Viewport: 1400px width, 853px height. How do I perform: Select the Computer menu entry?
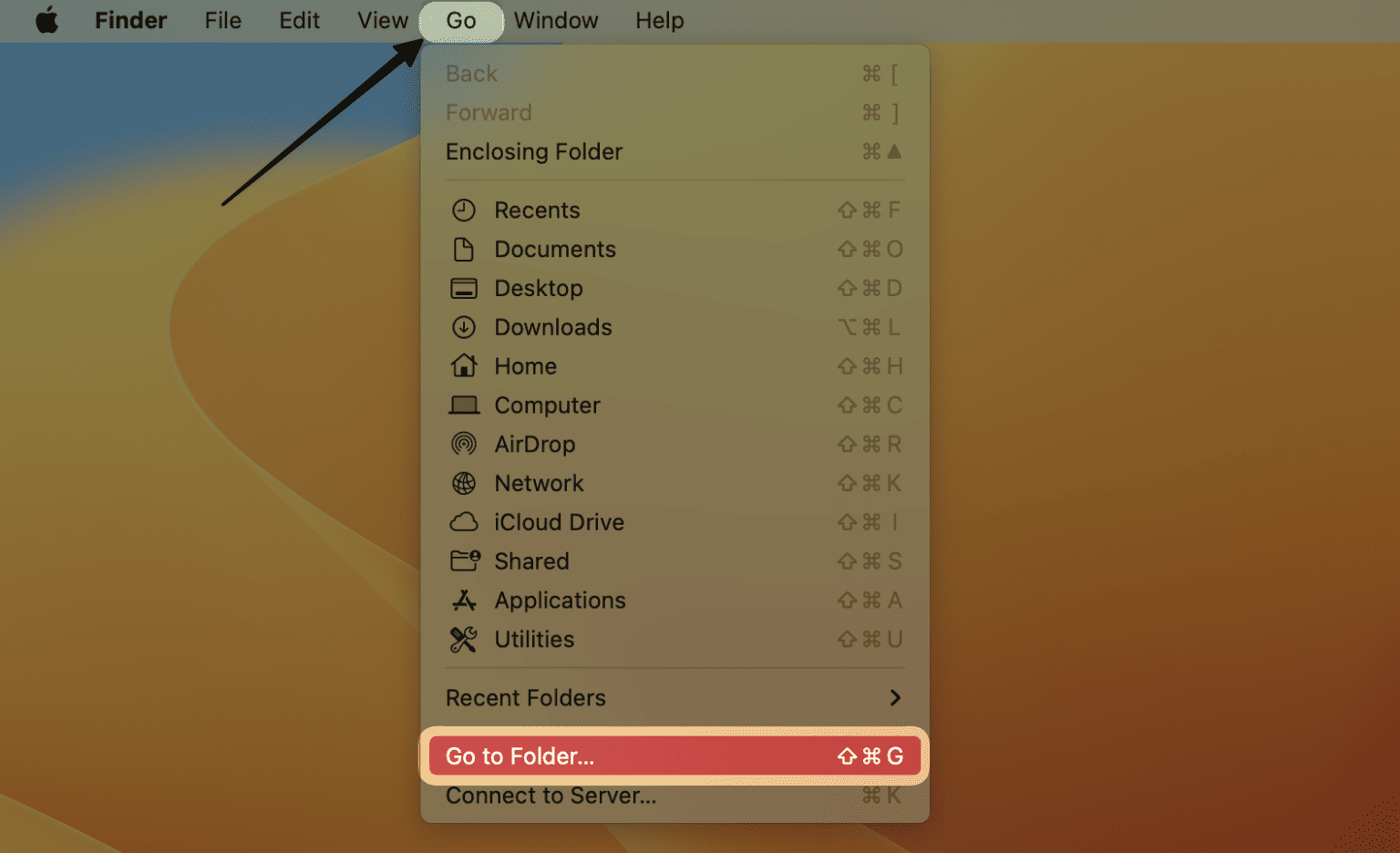pos(547,406)
